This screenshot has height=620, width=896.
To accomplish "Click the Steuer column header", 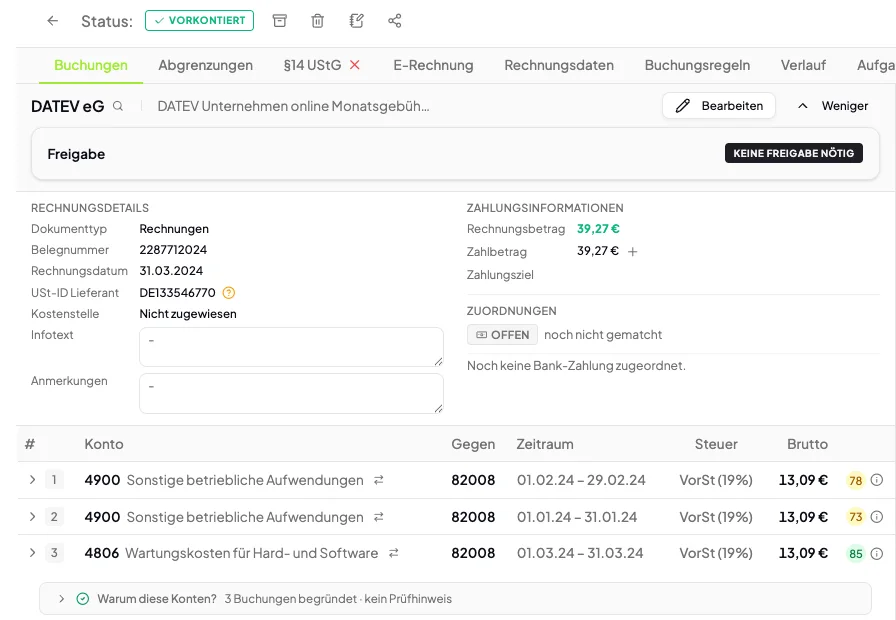I will point(716,445).
